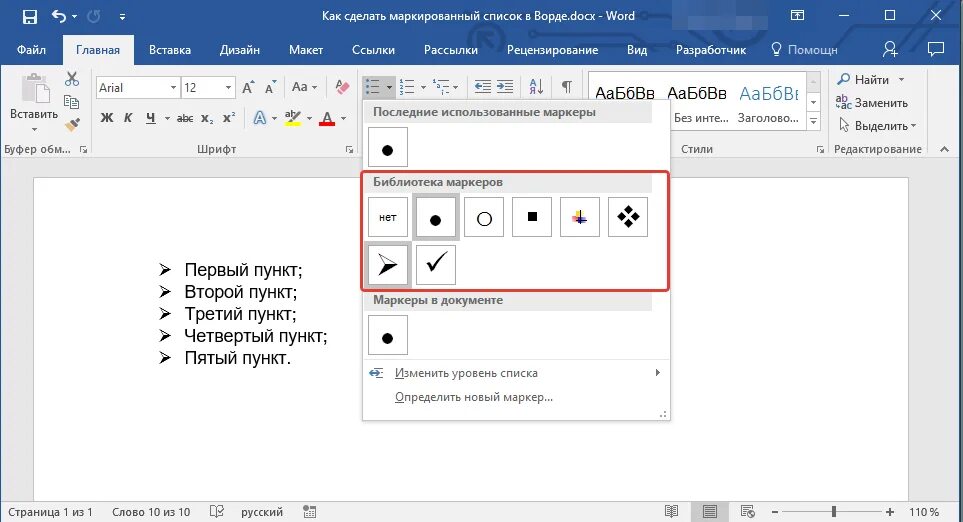Screen dimensions: 963x522
Task: Clear all formatting with the eraser icon
Action: point(342,87)
